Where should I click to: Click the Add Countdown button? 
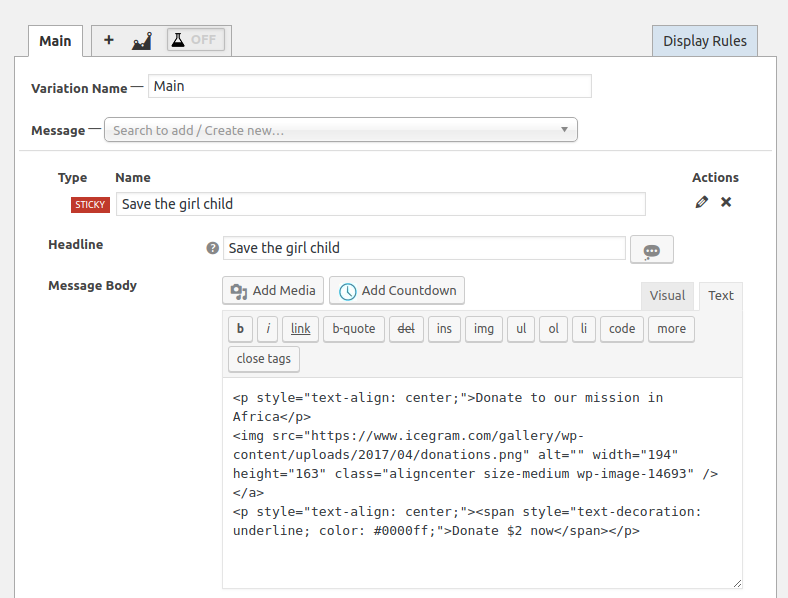pyautogui.click(x=397, y=290)
